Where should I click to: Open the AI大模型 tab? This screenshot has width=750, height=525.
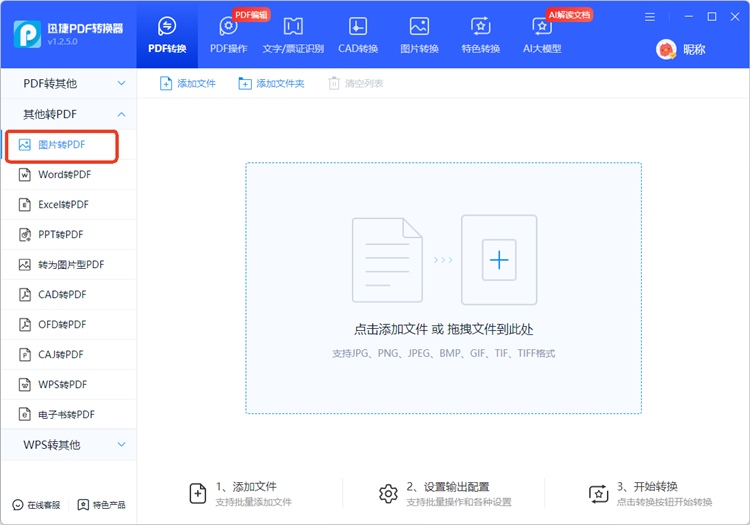click(542, 34)
